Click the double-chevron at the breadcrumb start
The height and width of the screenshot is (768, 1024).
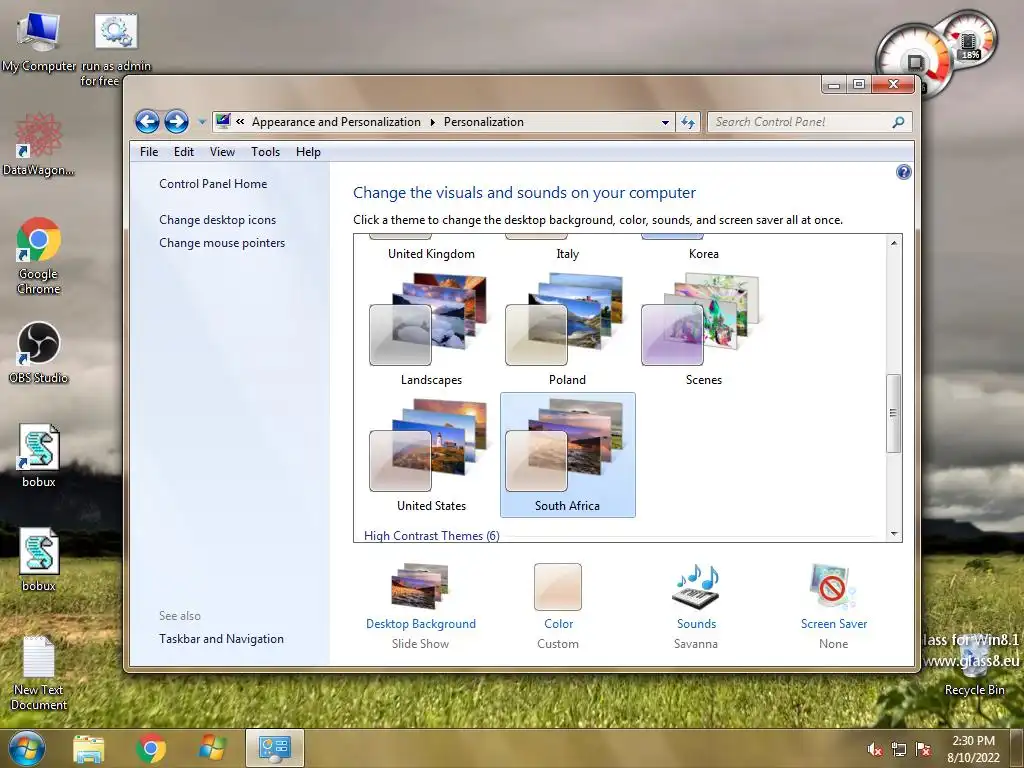point(240,121)
